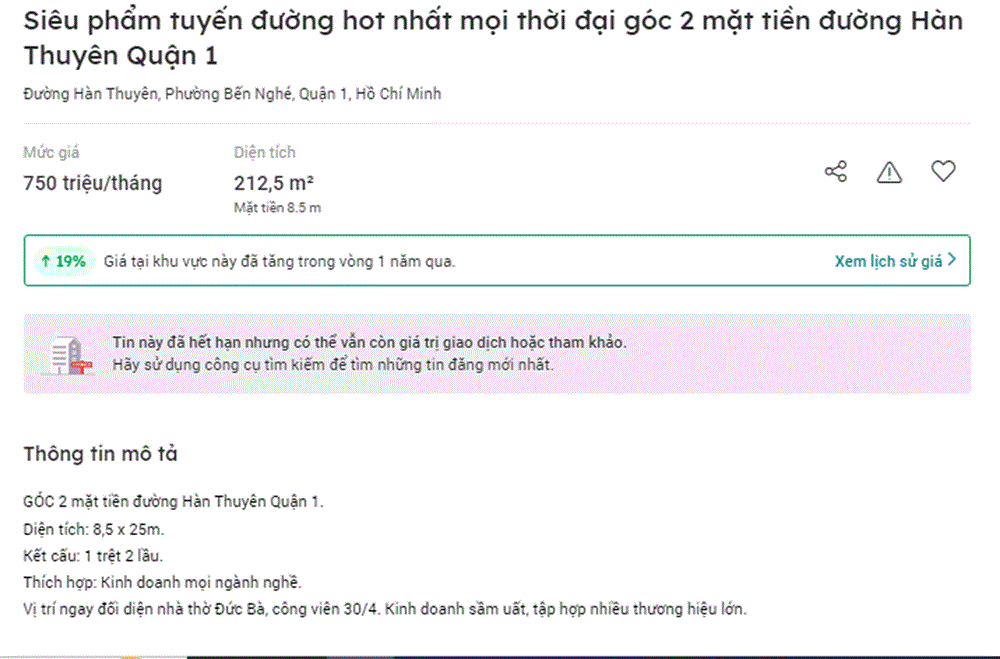Click the price increase message about 1 năm qua
Viewport: 1000px width, 659px height.
click(280, 261)
